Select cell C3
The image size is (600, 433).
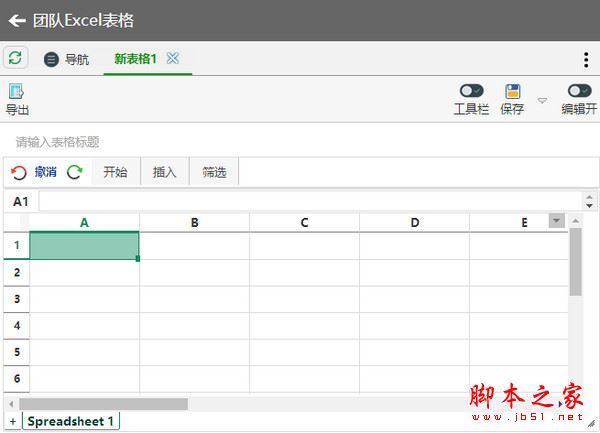(x=304, y=299)
